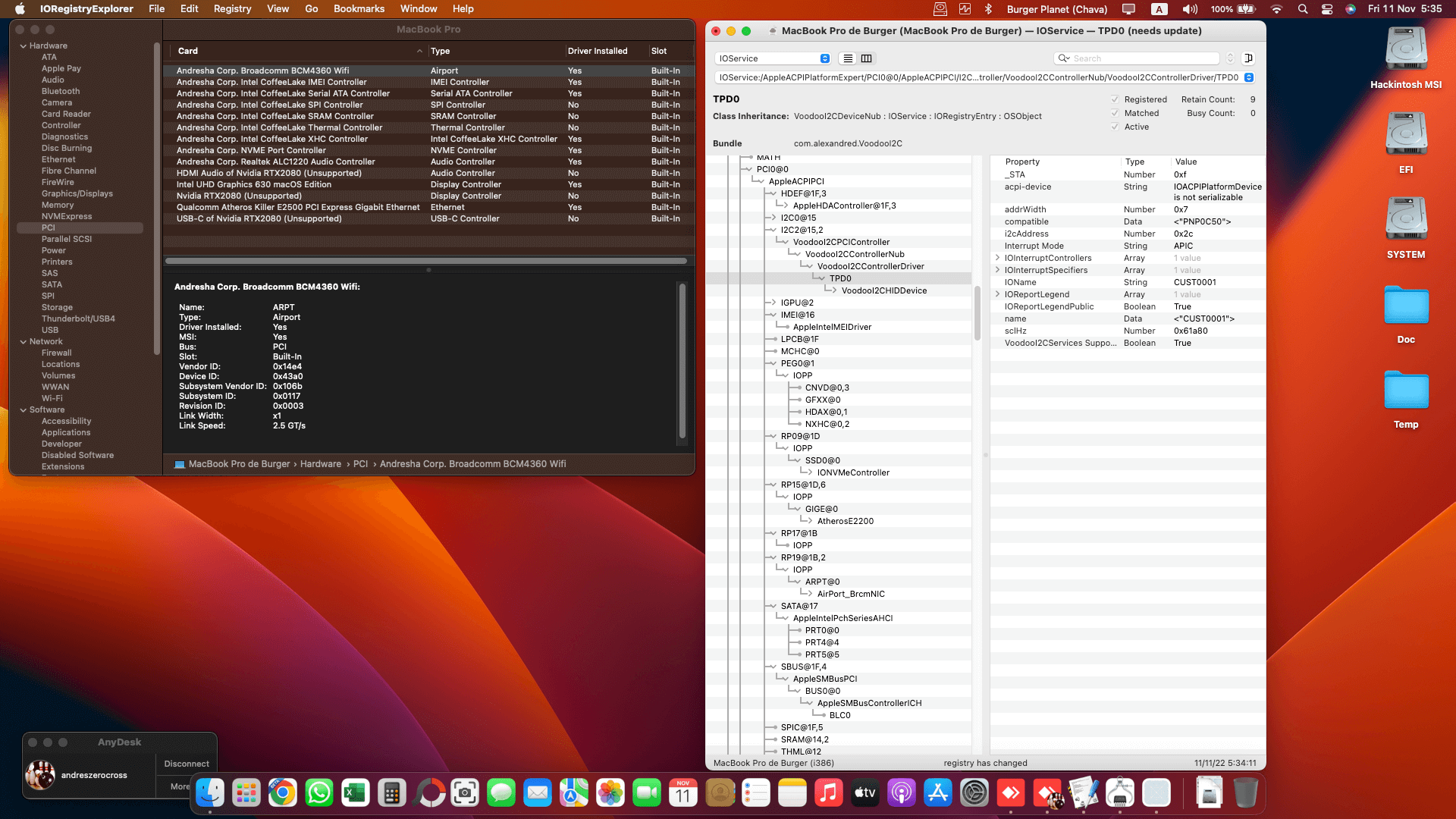Click vertical scrollbar of PCI details pane
The image size is (1456, 819).
682,362
